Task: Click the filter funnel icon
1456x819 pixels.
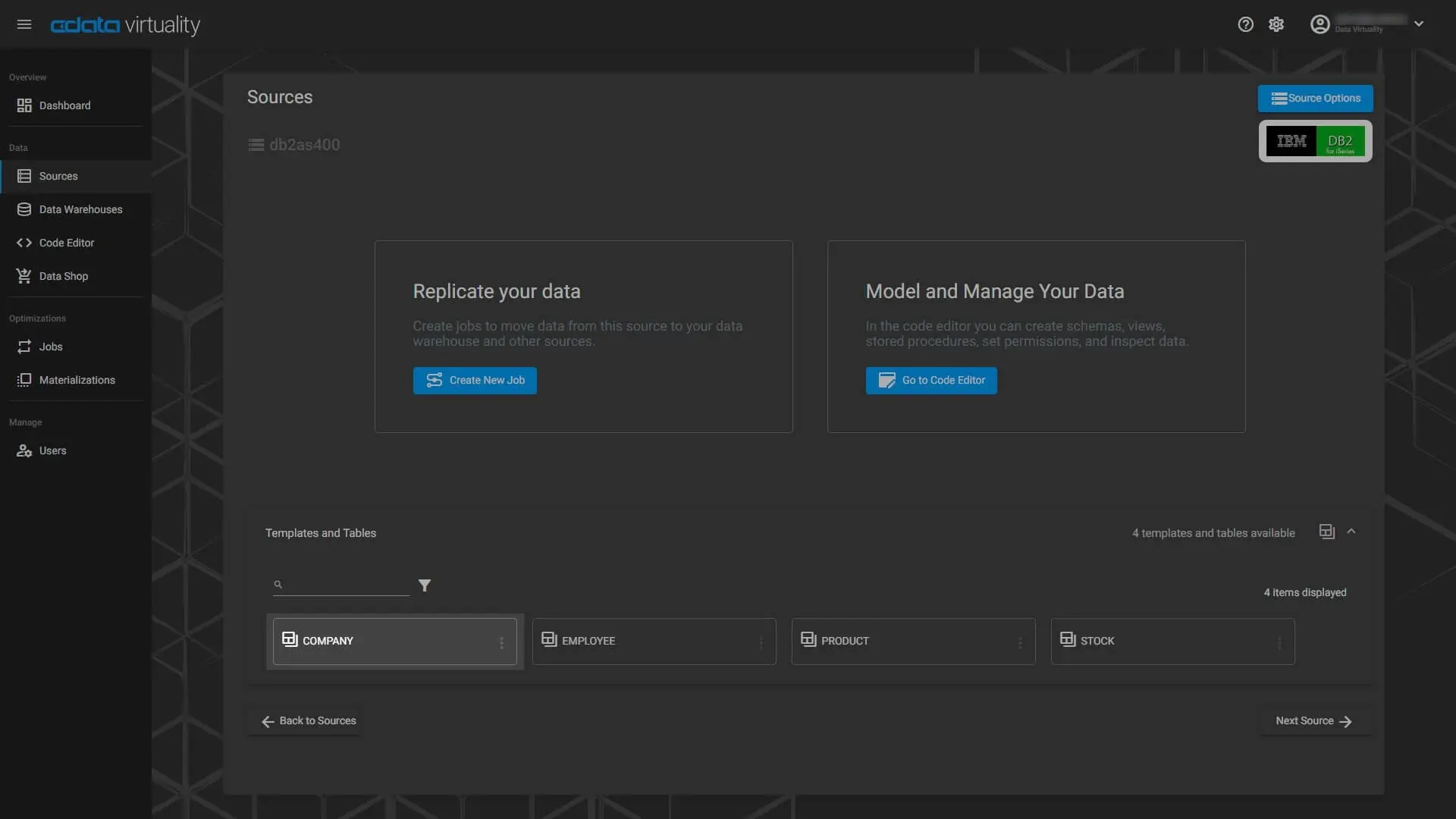Action: click(x=425, y=585)
